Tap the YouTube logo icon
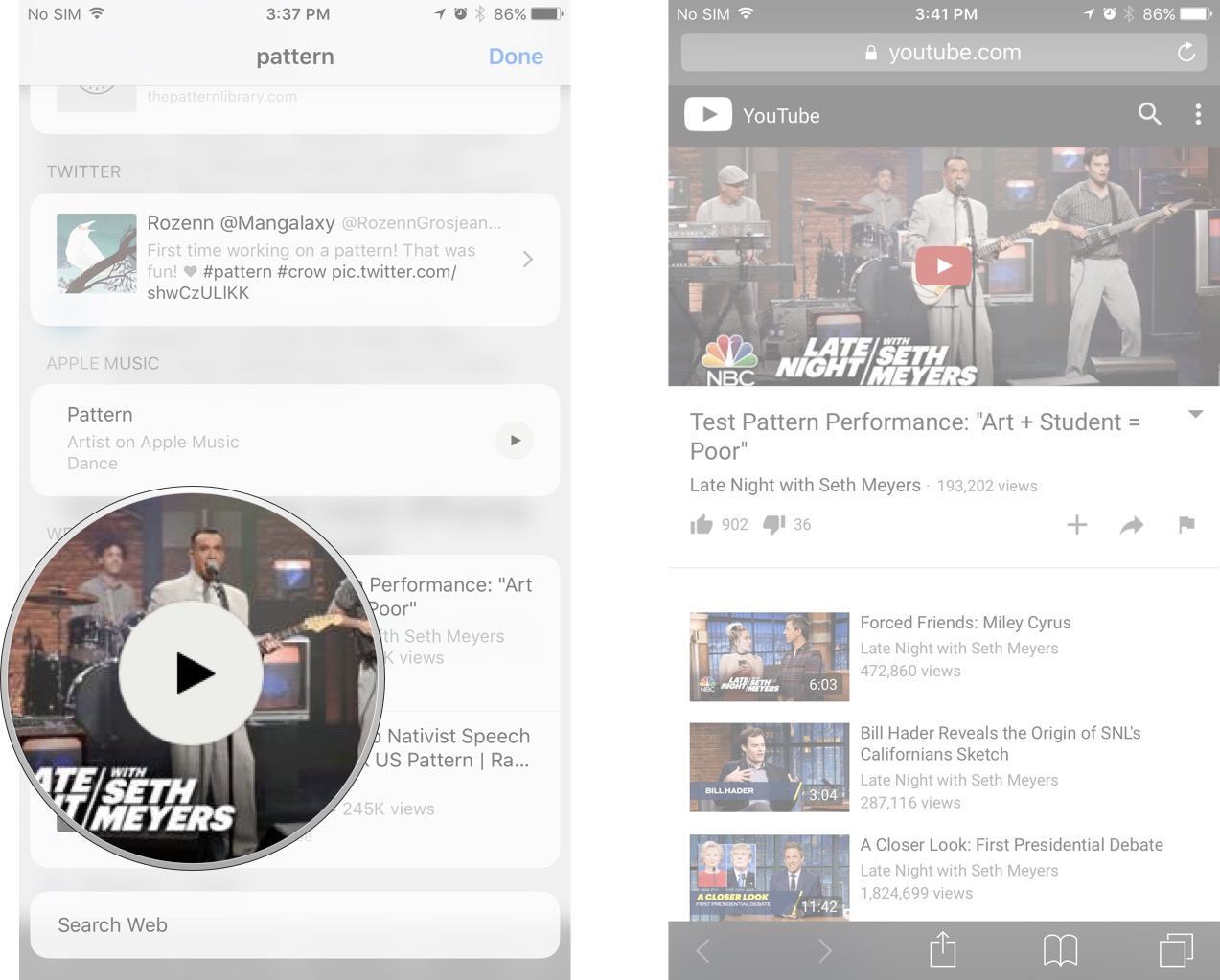The height and width of the screenshot is (980, 1220). 708,115
